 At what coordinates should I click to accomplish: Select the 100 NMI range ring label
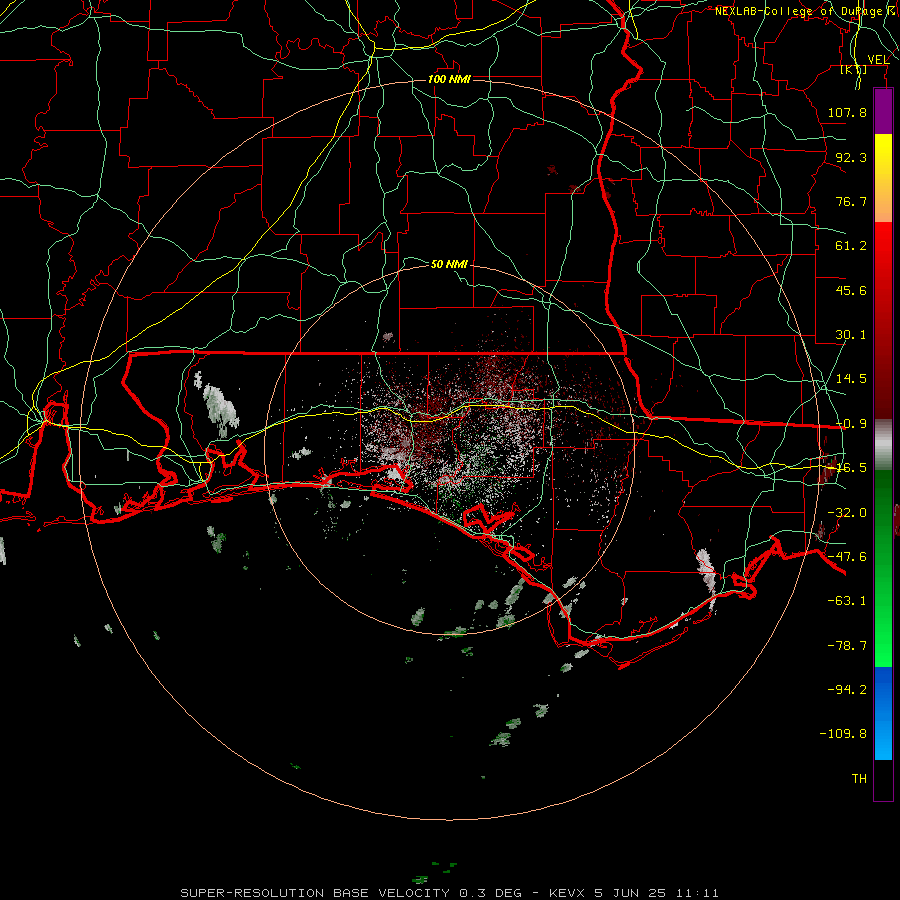(x=449, y=79)
